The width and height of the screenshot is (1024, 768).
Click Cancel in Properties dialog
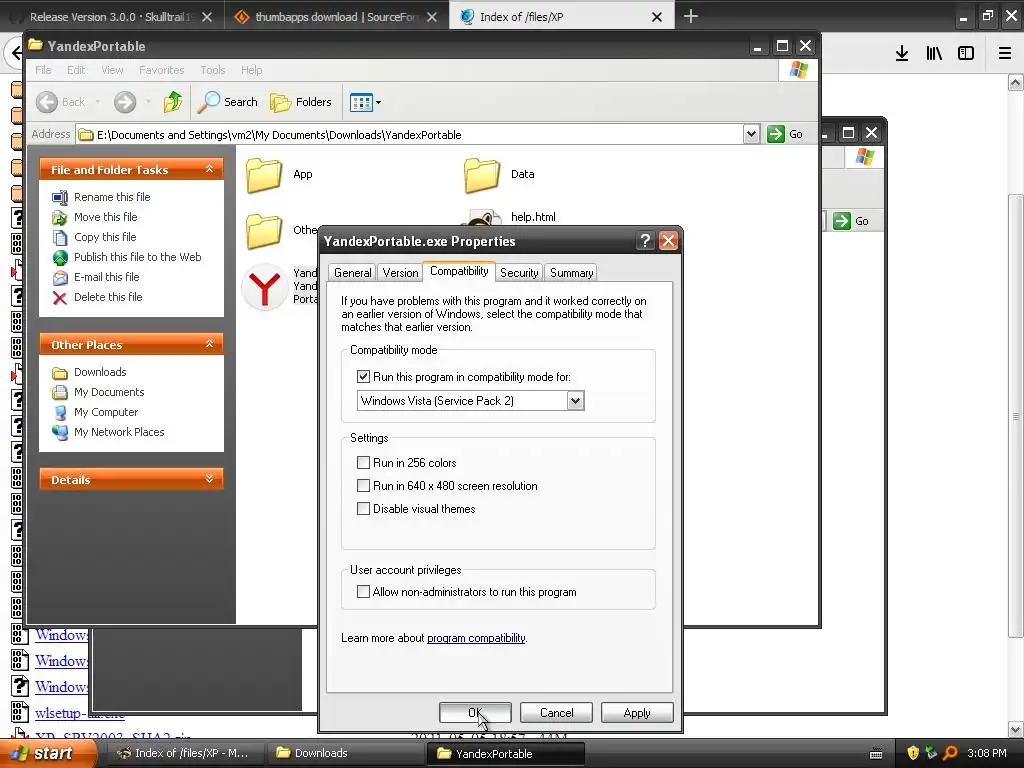[x=556, y=712]
